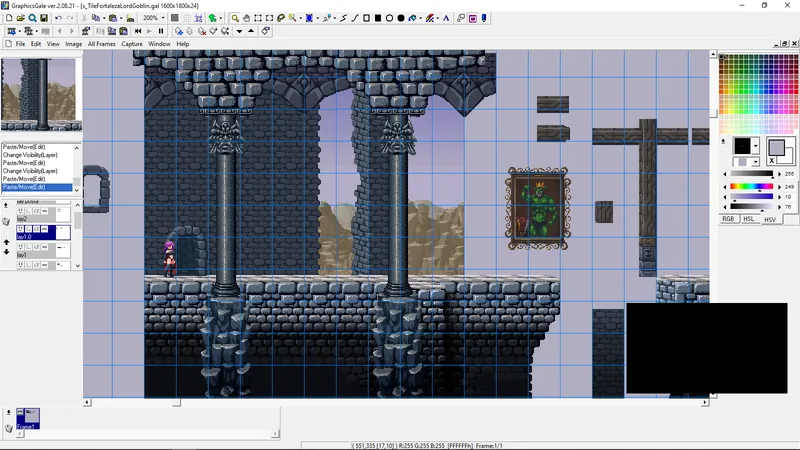Select the Zoom magnifier tool
Viewport: 800px width, 450px height.
(235, 18)
